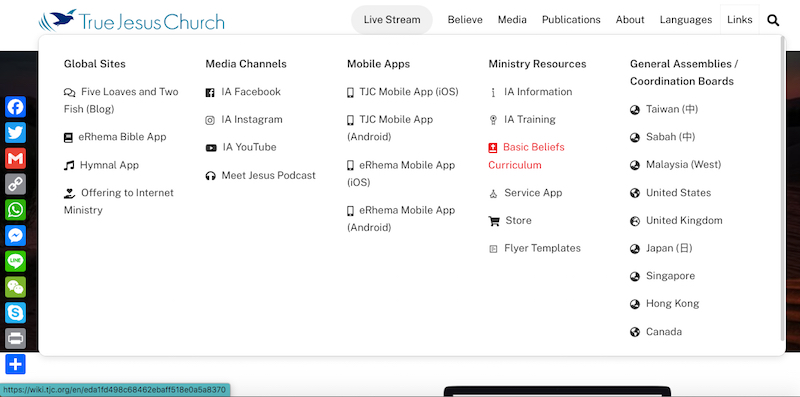The width and height of the screenshot is (800, 397).
Task: Open Malaysia (West) link
Action: [x=676, y=165]
